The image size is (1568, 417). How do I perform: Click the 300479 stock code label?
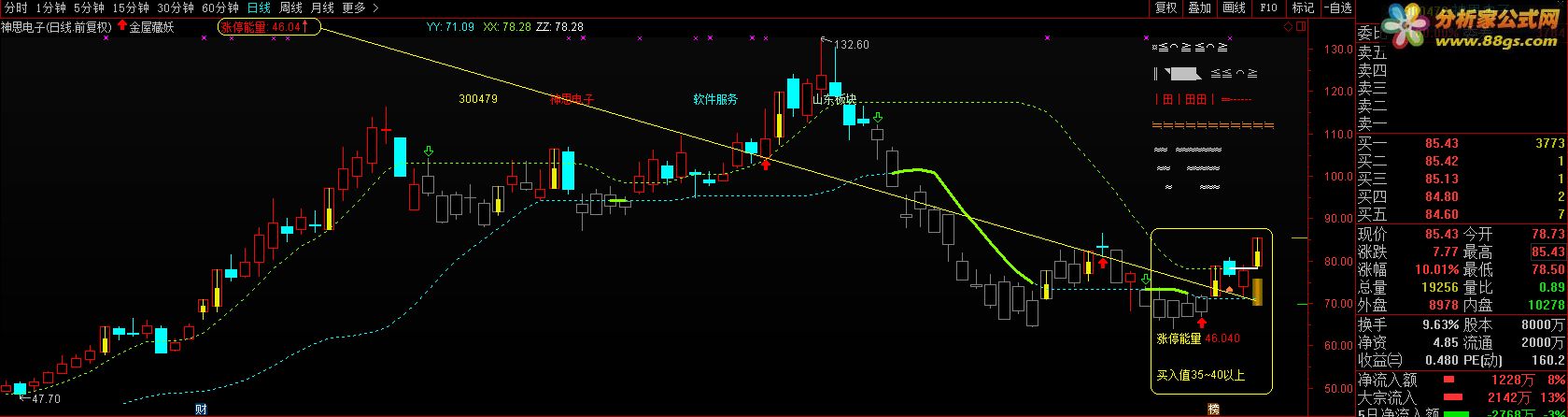click(x=478, y=98)
